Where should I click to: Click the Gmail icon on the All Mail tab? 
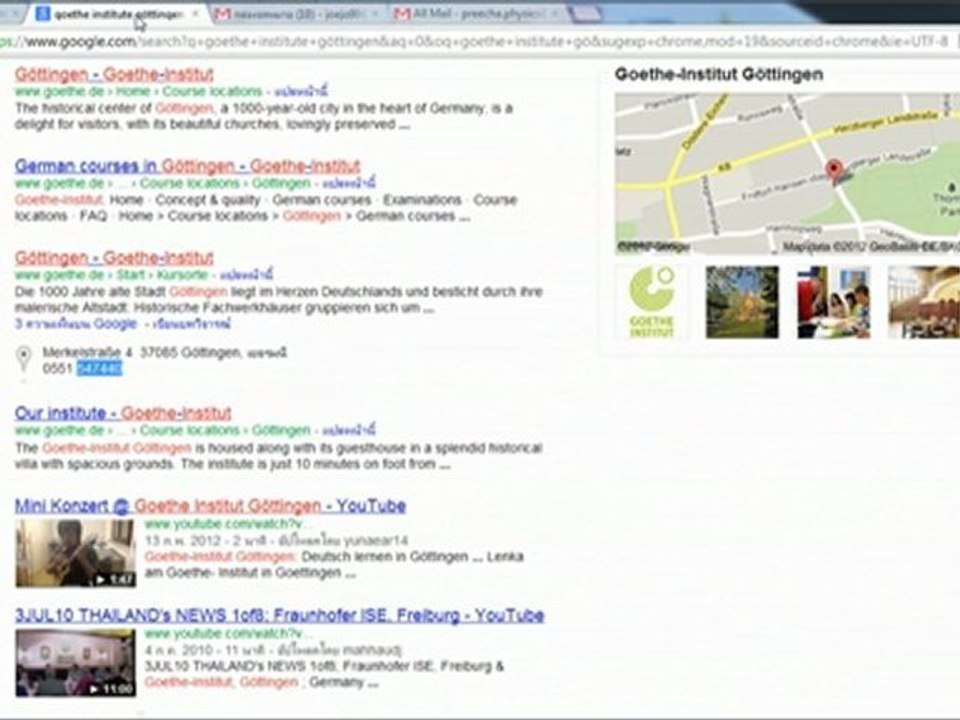(x=402, y=14)
